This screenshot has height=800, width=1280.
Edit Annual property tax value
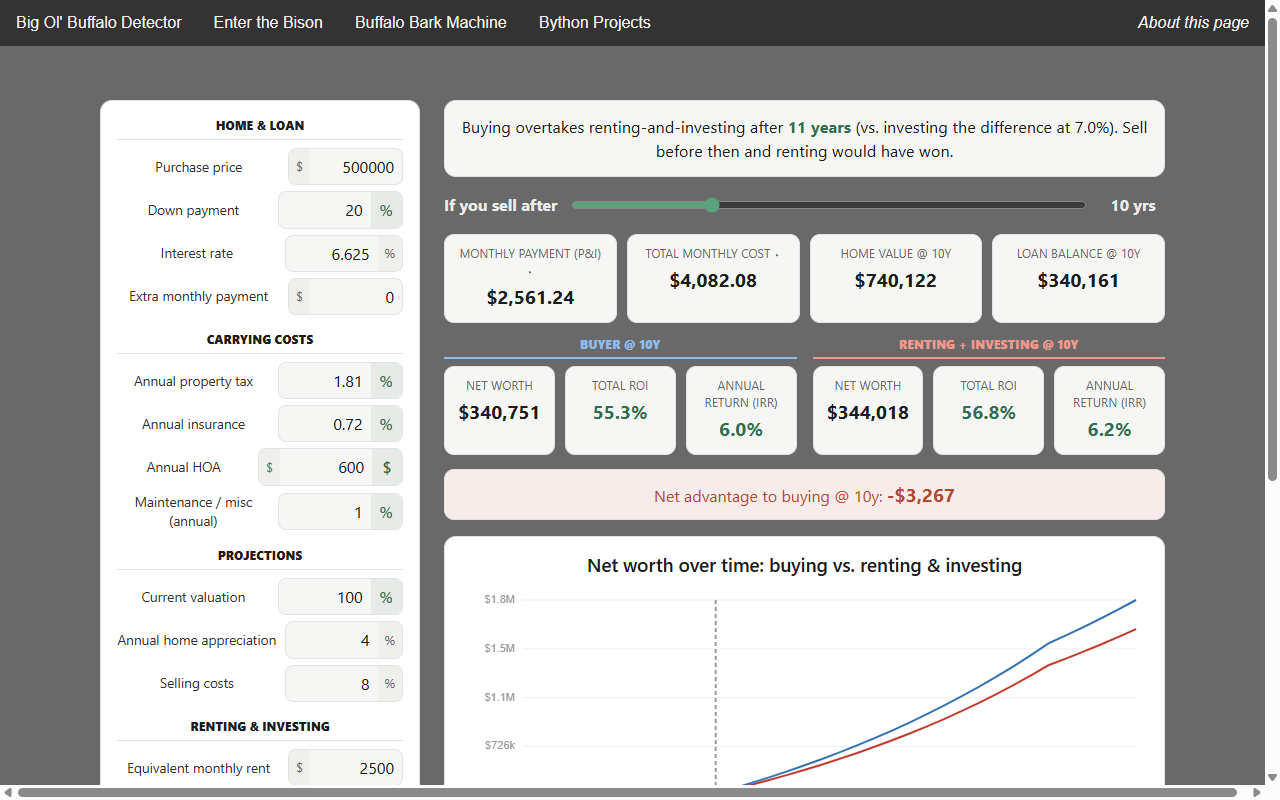click(x=325, y=381)
